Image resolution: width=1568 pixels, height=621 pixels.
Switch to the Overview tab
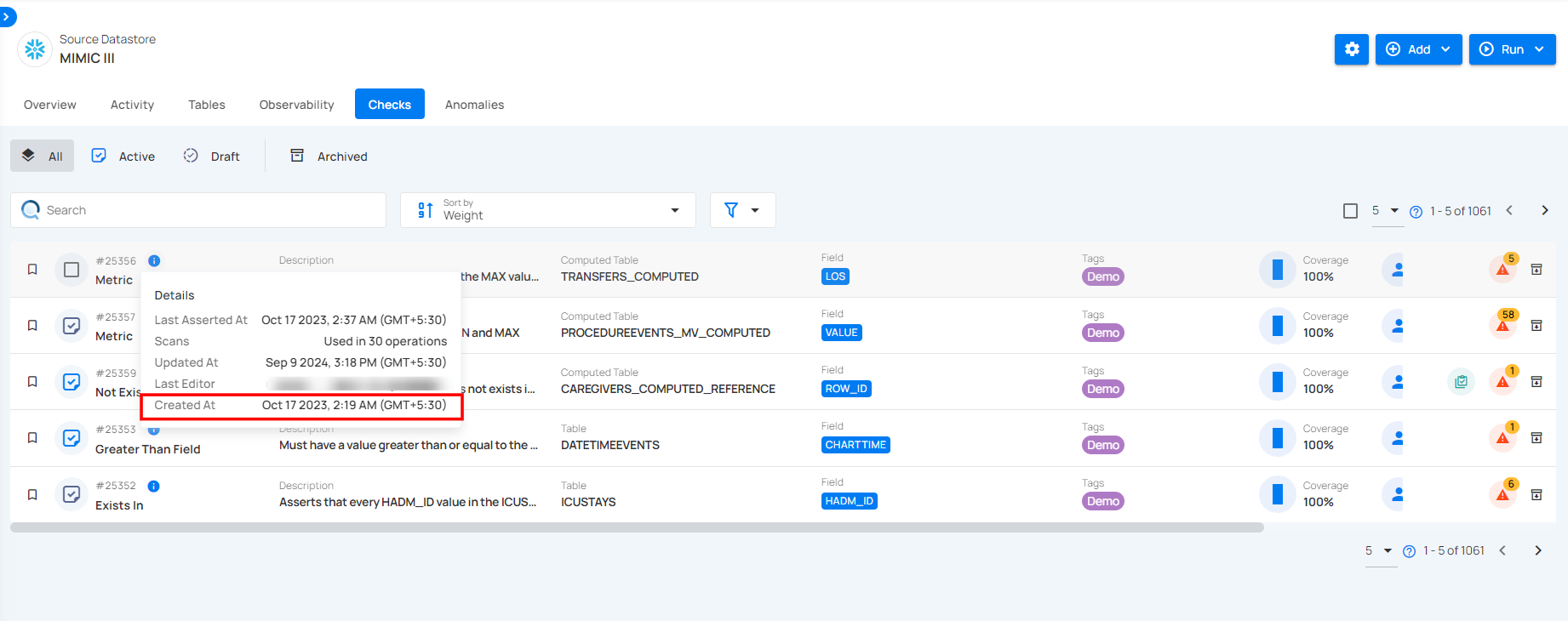(x=50, y=105)
